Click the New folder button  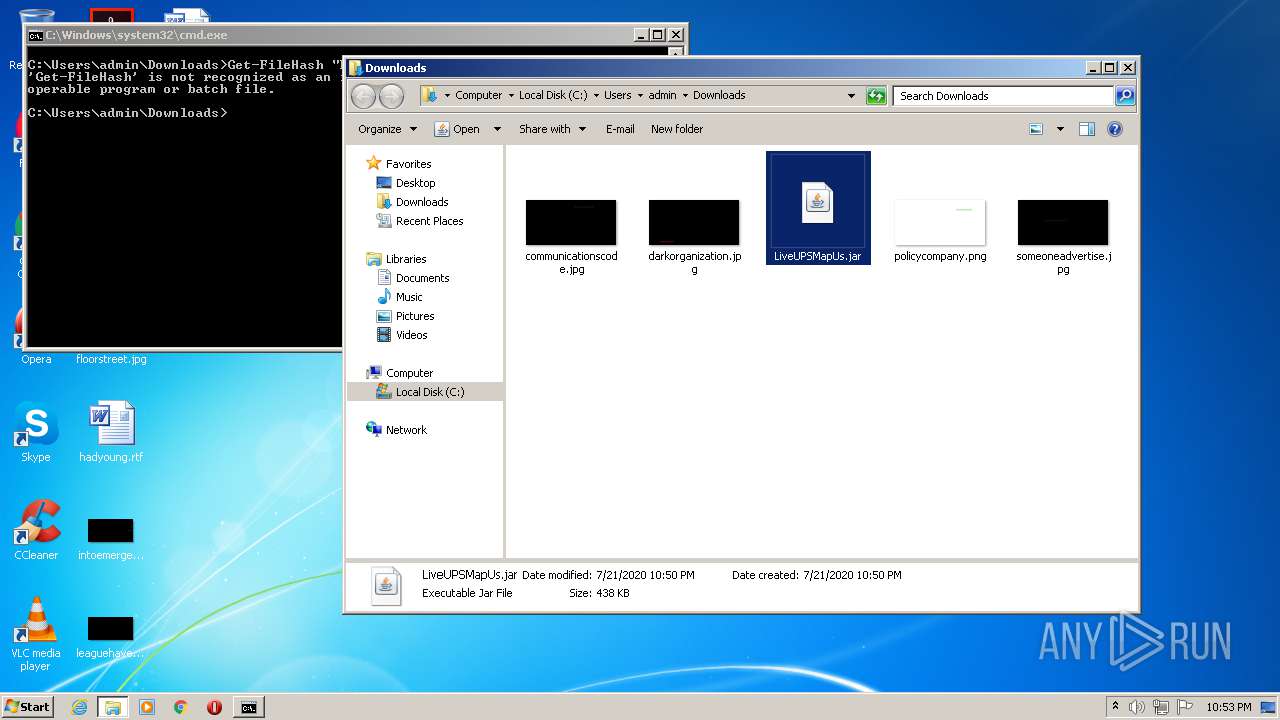click(x=677, y=129)
